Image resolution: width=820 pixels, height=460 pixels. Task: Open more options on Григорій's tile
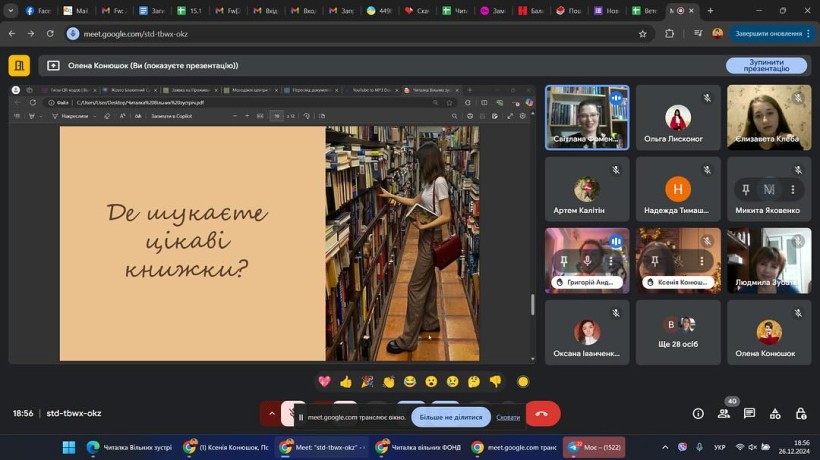[x=610, y=260]
